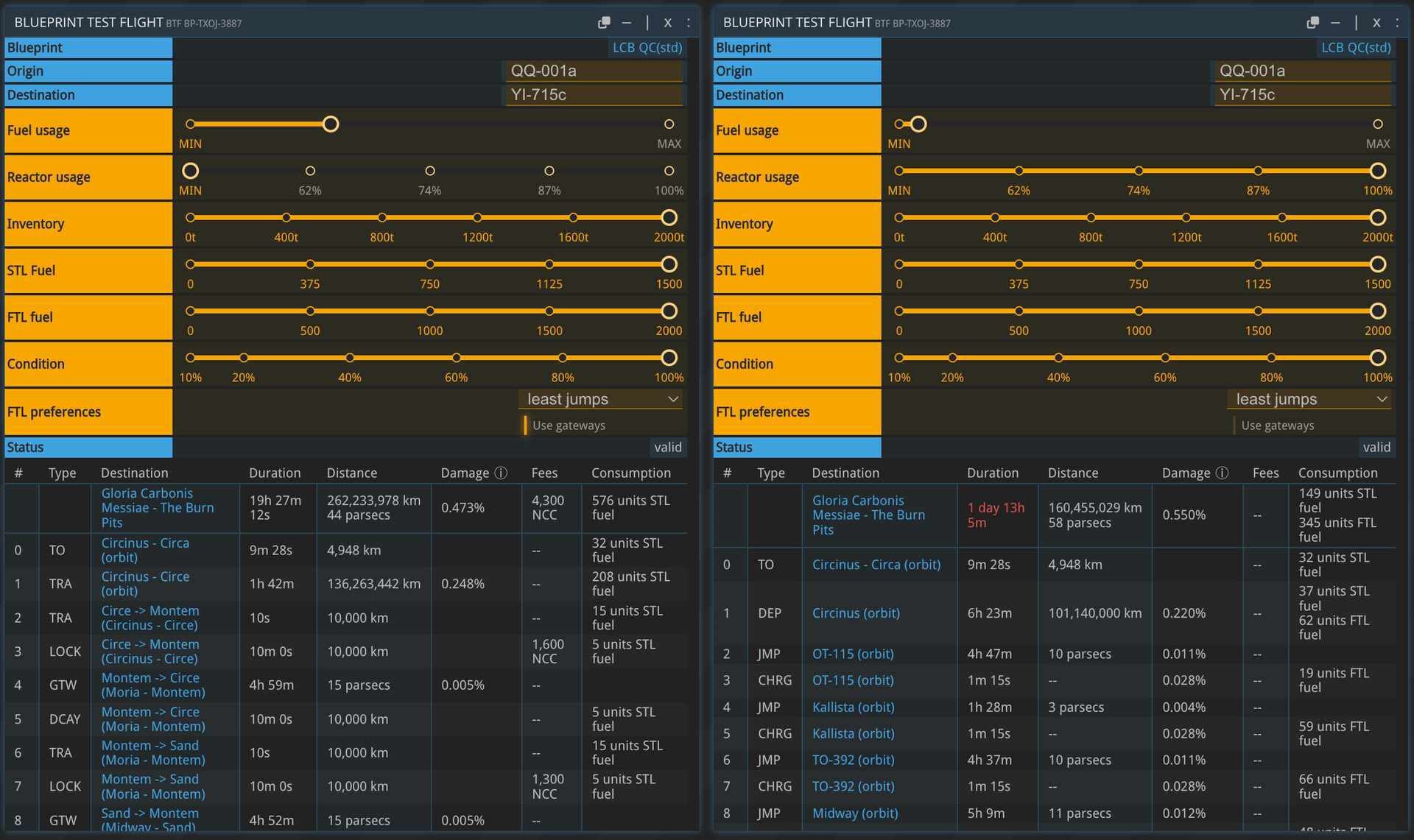
Task: Click pop-out window icon in right panel header
Action: [1312, 23]
